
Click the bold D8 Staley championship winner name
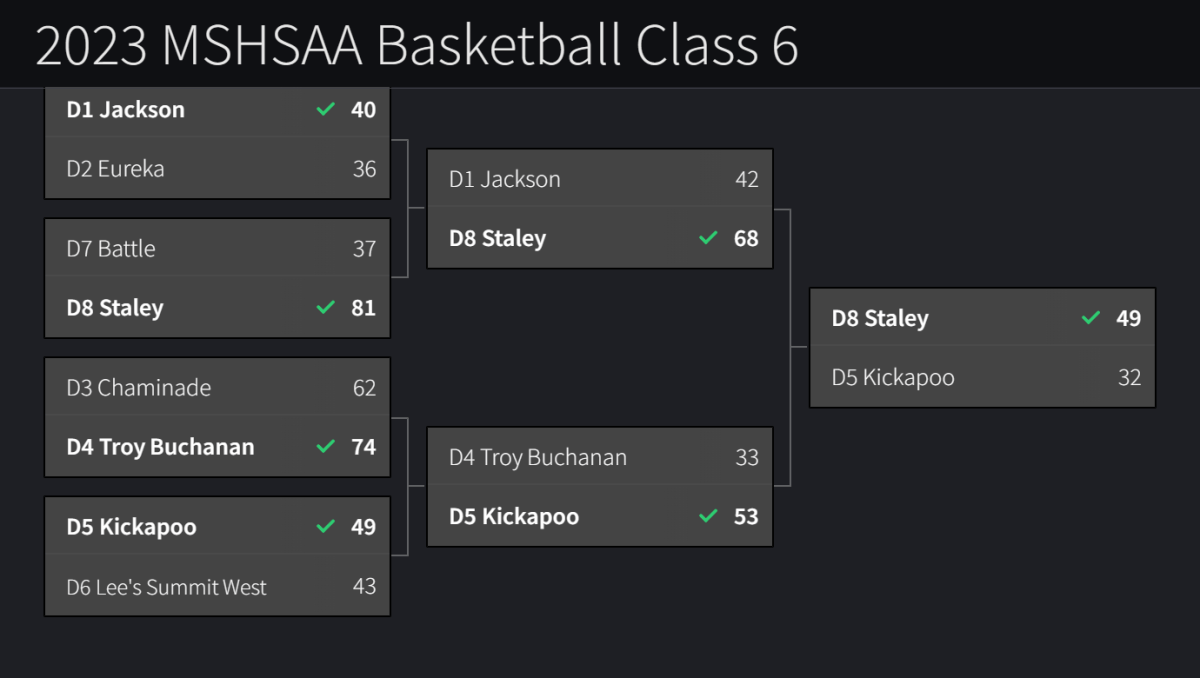pyautogui.click(x=880, y=318)
